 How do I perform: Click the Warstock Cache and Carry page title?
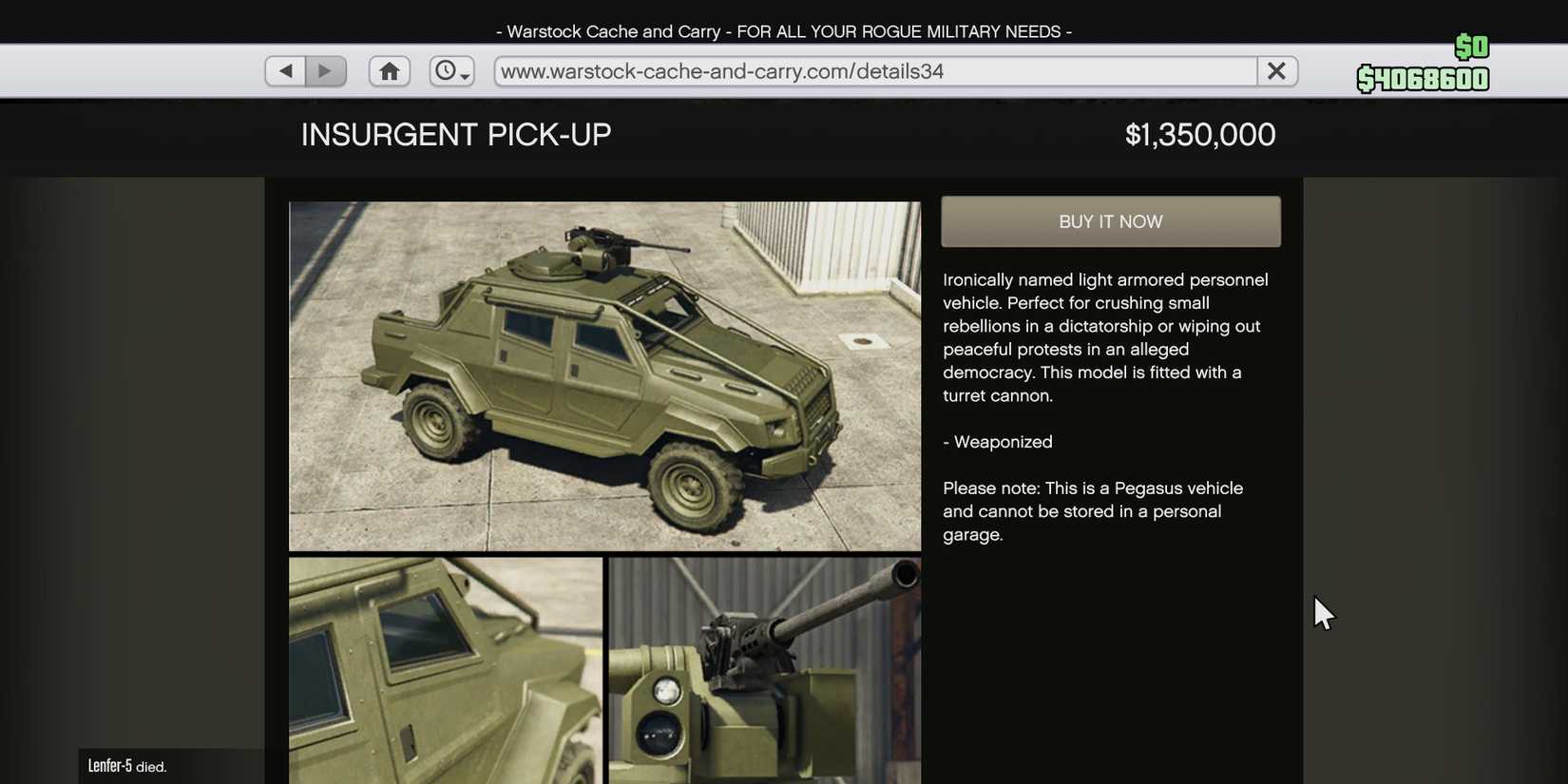click(784, 31)
